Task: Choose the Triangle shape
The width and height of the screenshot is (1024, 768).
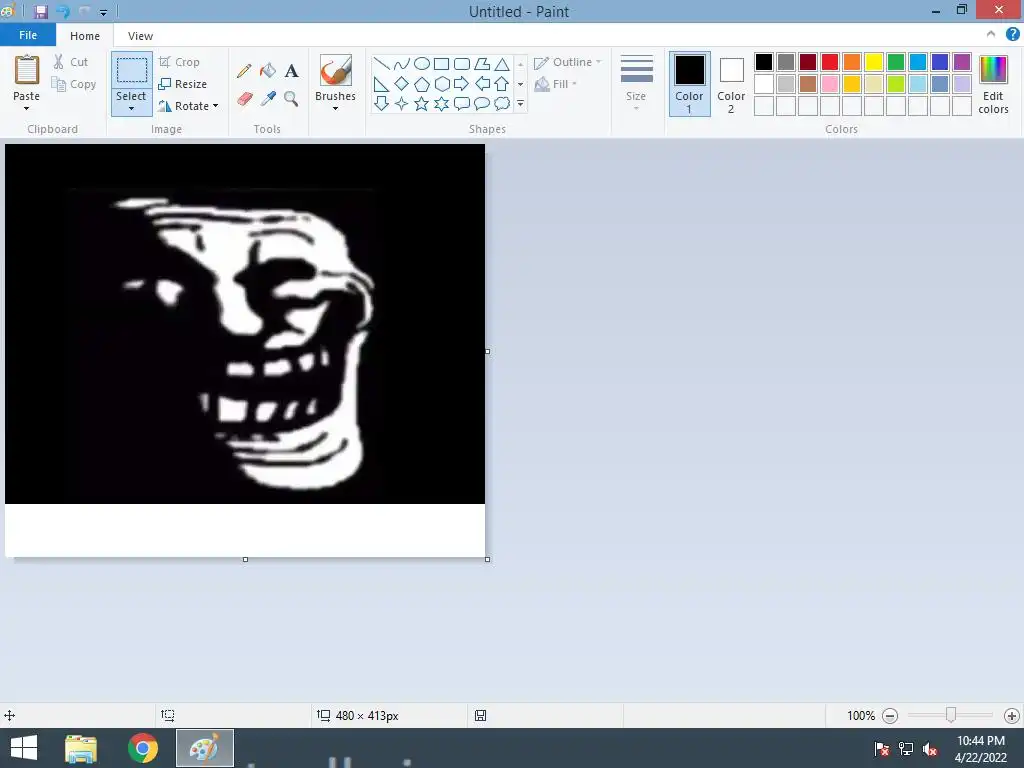Action: (x=502, y=63)
